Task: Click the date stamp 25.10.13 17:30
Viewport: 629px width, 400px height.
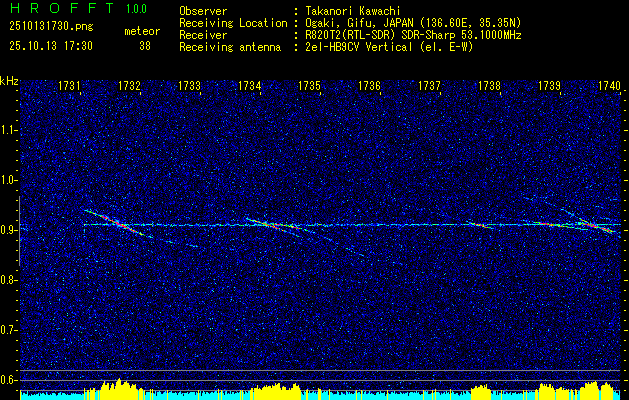Action: coord(51,46)
